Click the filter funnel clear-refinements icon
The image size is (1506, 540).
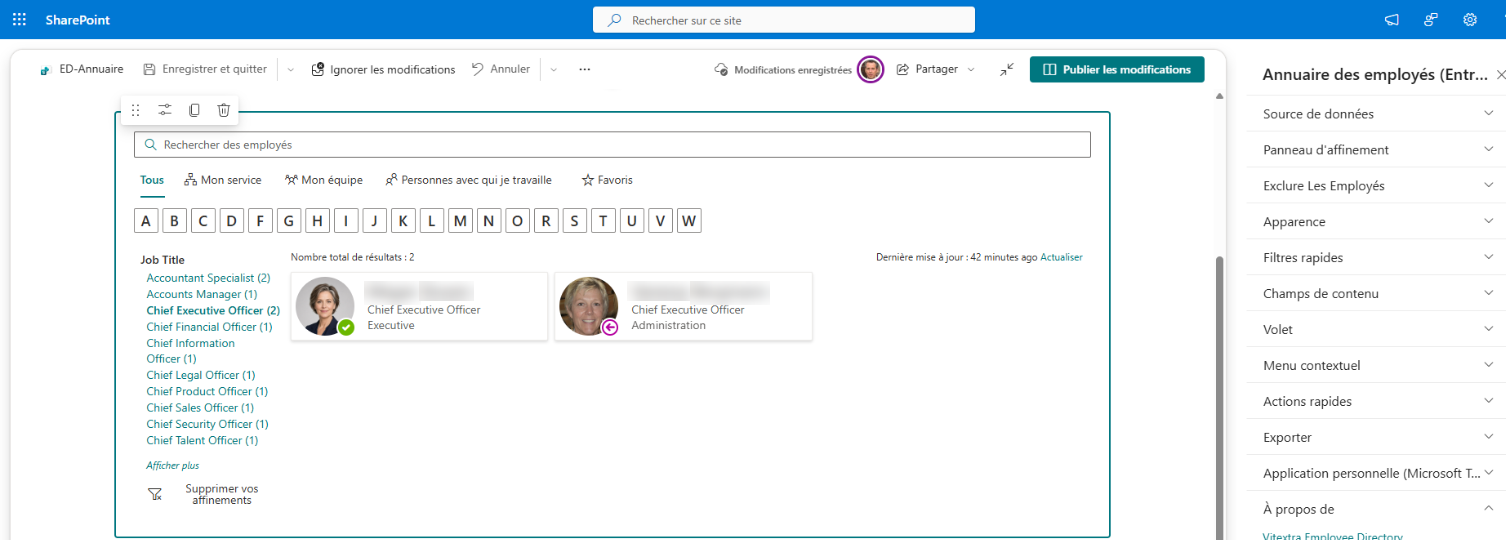pyautogui.click(x=155, y=494)
